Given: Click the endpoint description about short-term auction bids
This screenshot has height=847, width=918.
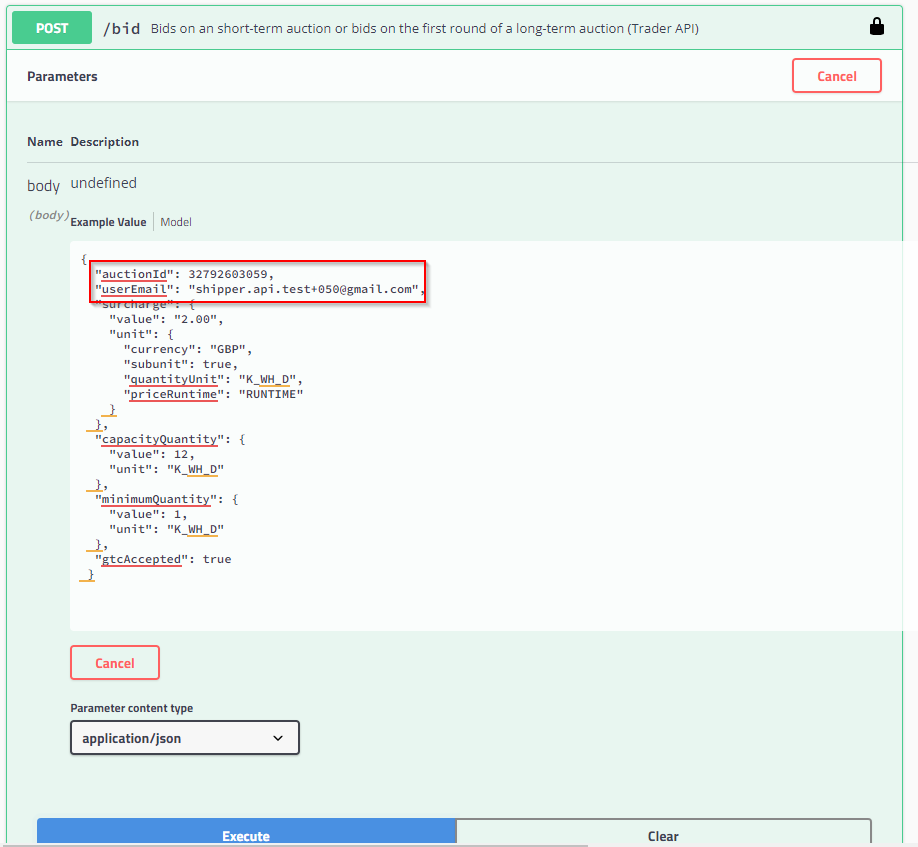Looking at the screenshot, I should [x=424, y=28].
